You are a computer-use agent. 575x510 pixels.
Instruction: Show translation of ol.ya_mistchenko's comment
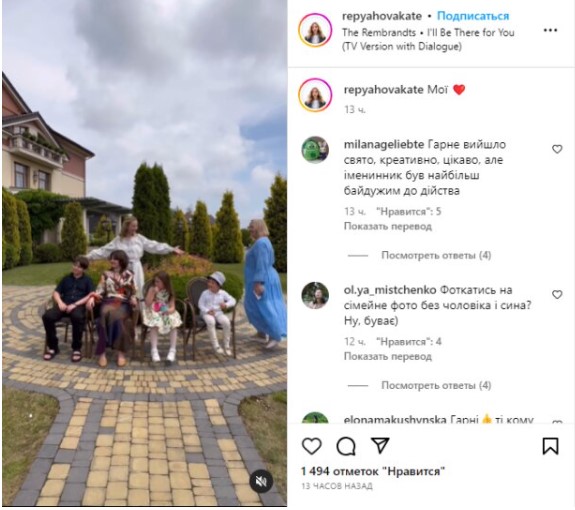click(x=388, y=356)
